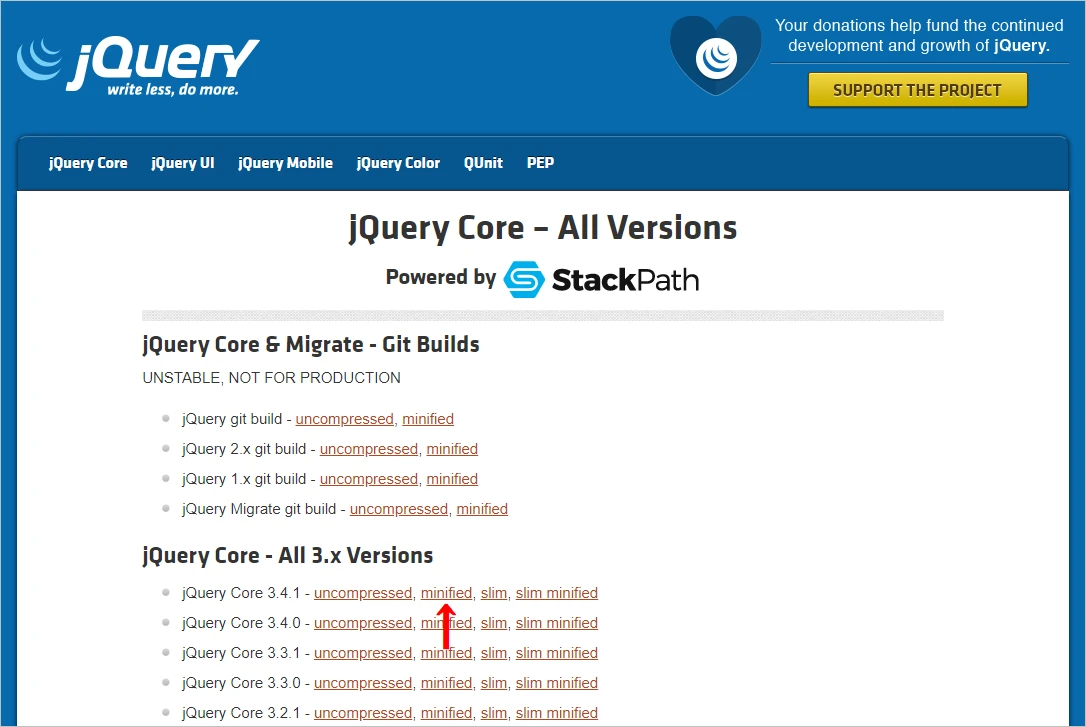Open jQuery Core 3.4.0 uncompressed link

coord(363,623)
